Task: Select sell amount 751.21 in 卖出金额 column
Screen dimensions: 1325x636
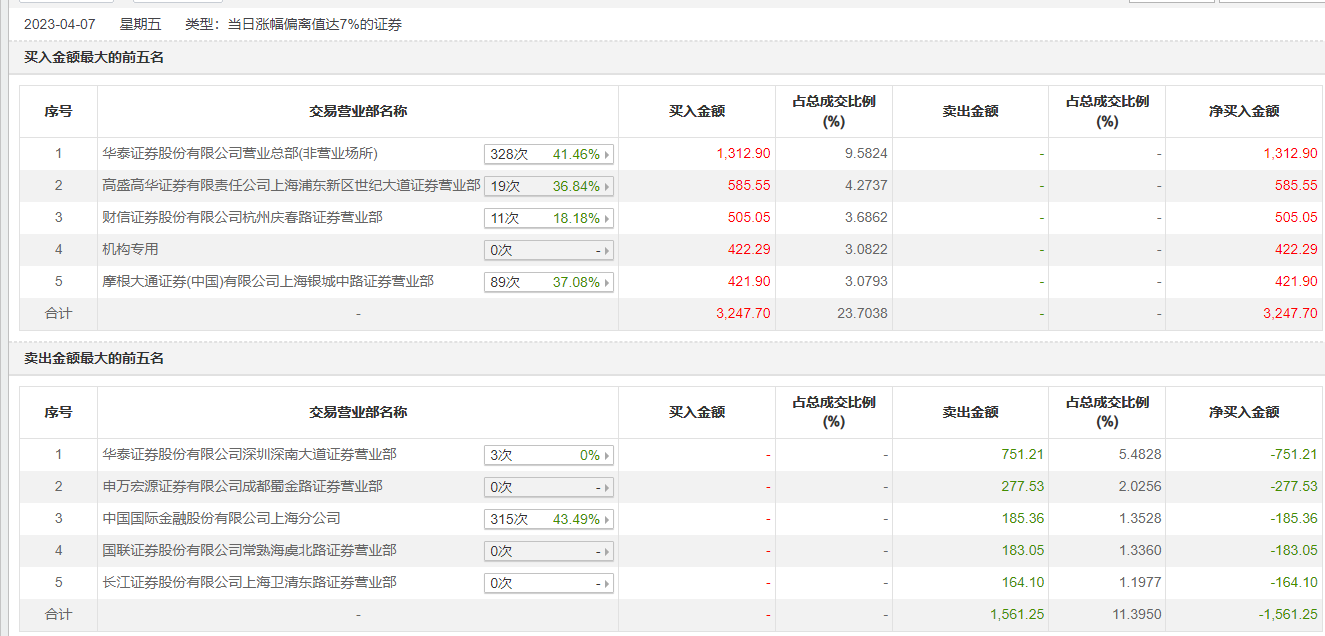Action: (x=1023, y=455)
